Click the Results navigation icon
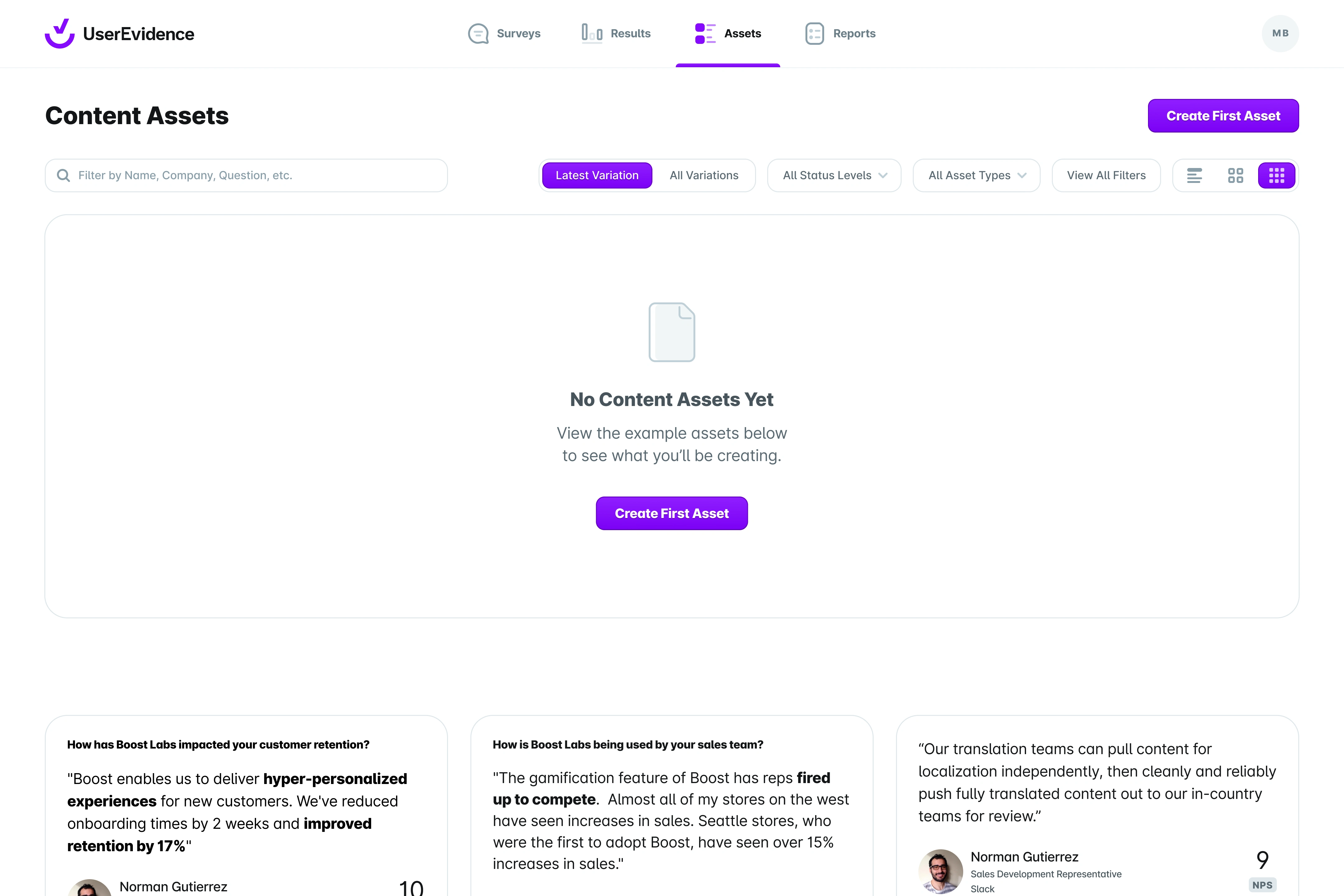 pos(591,33)
